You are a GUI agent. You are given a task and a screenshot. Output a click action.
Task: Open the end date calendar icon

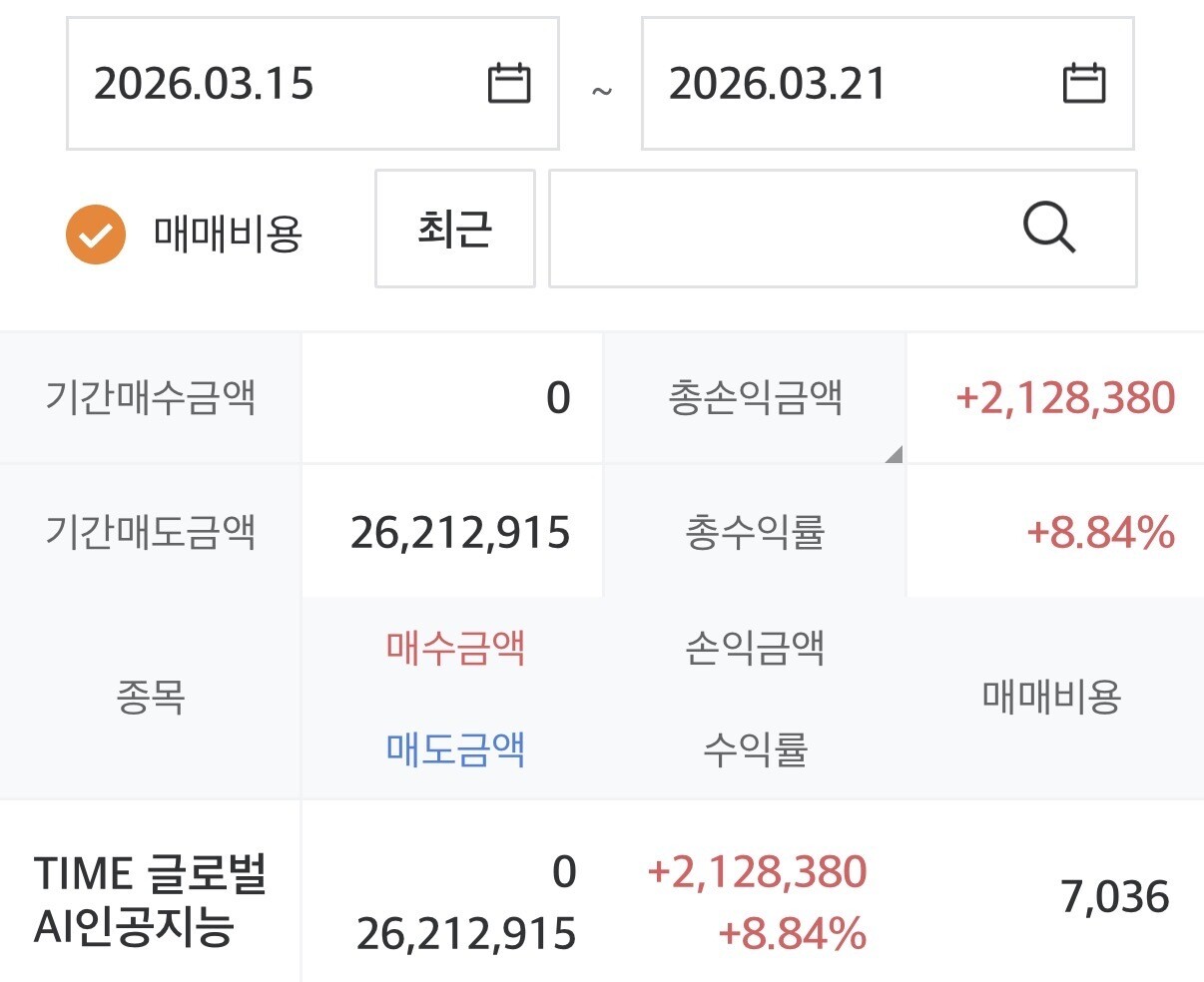tap(1083, 83)
